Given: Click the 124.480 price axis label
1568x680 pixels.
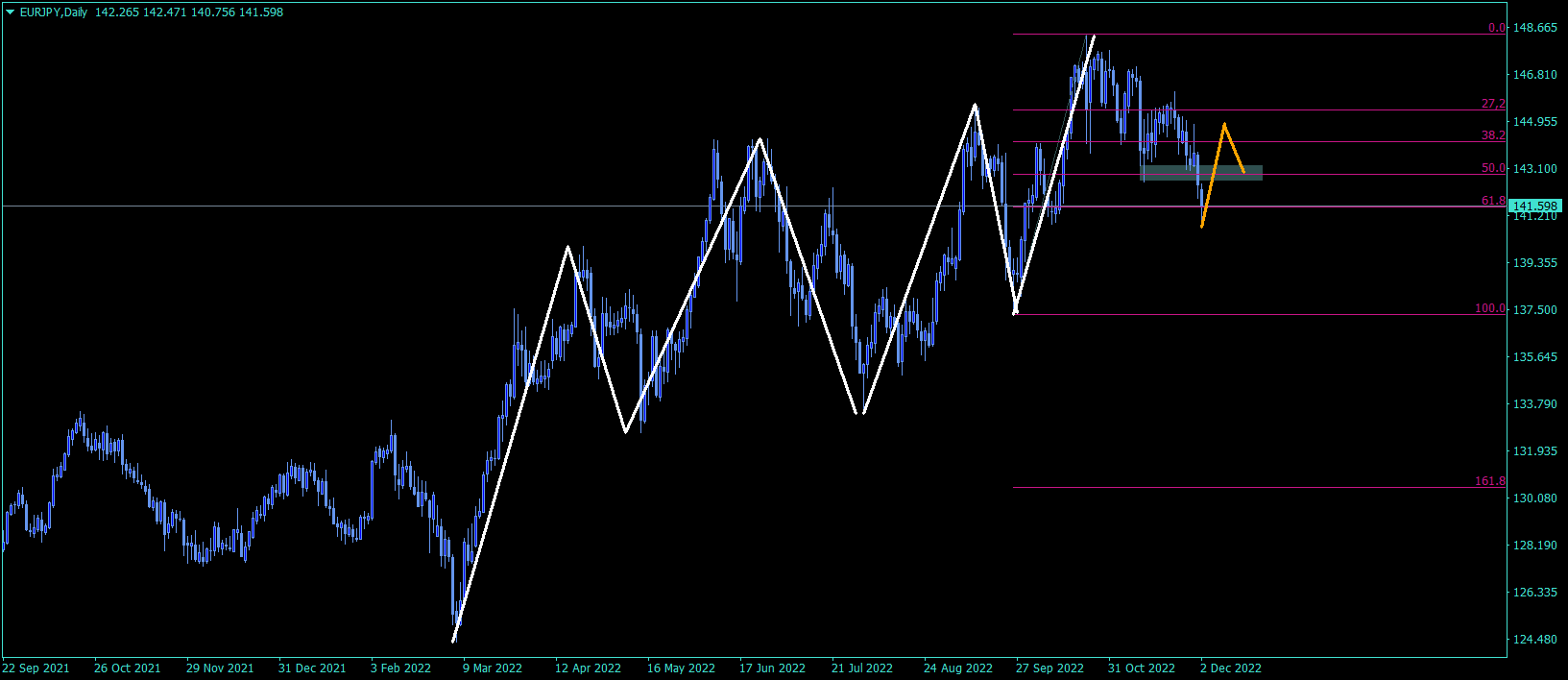Looking at the screenshot, I should 1535,640.
